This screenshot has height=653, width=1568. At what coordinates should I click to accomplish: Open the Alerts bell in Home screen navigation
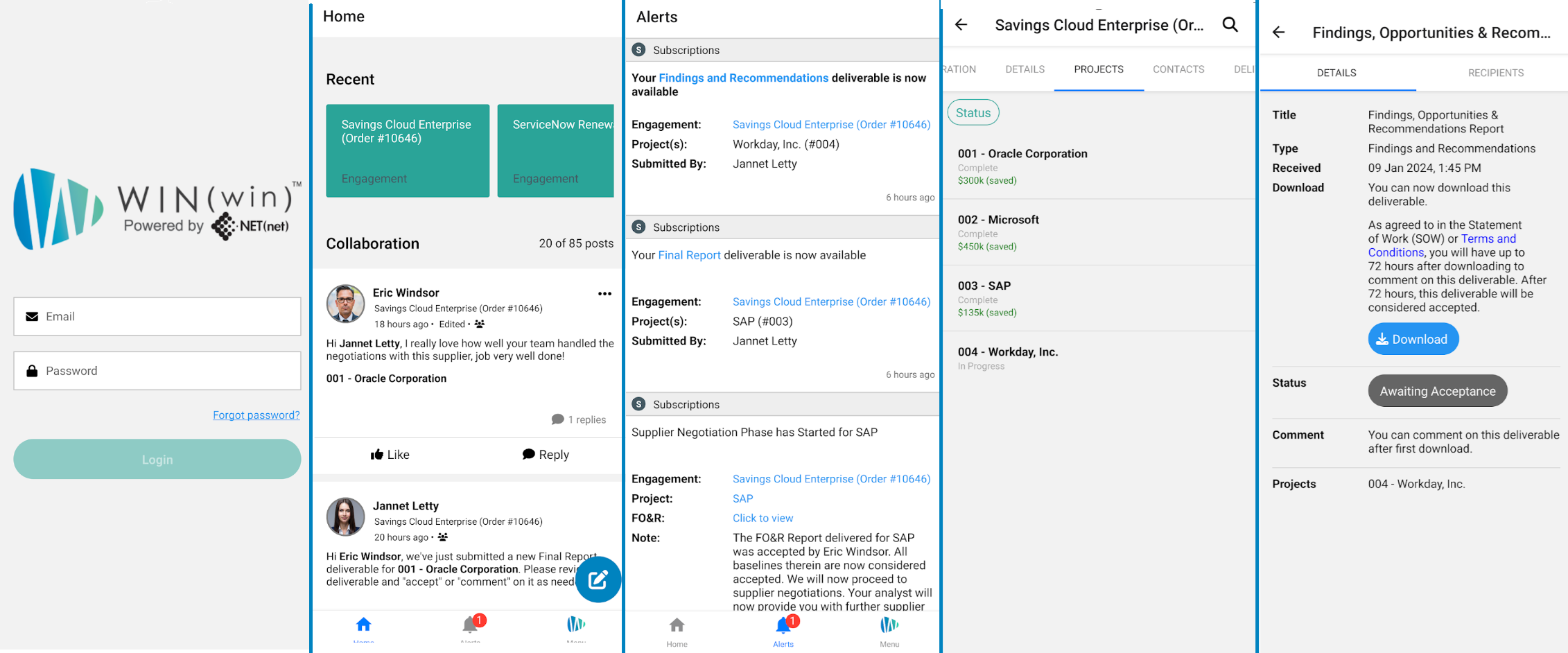(470, 626)
